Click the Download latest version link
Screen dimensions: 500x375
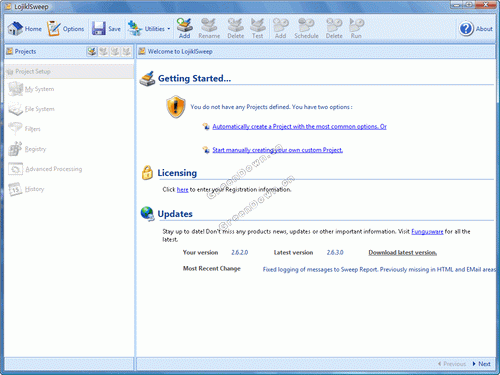pos(402,253)
